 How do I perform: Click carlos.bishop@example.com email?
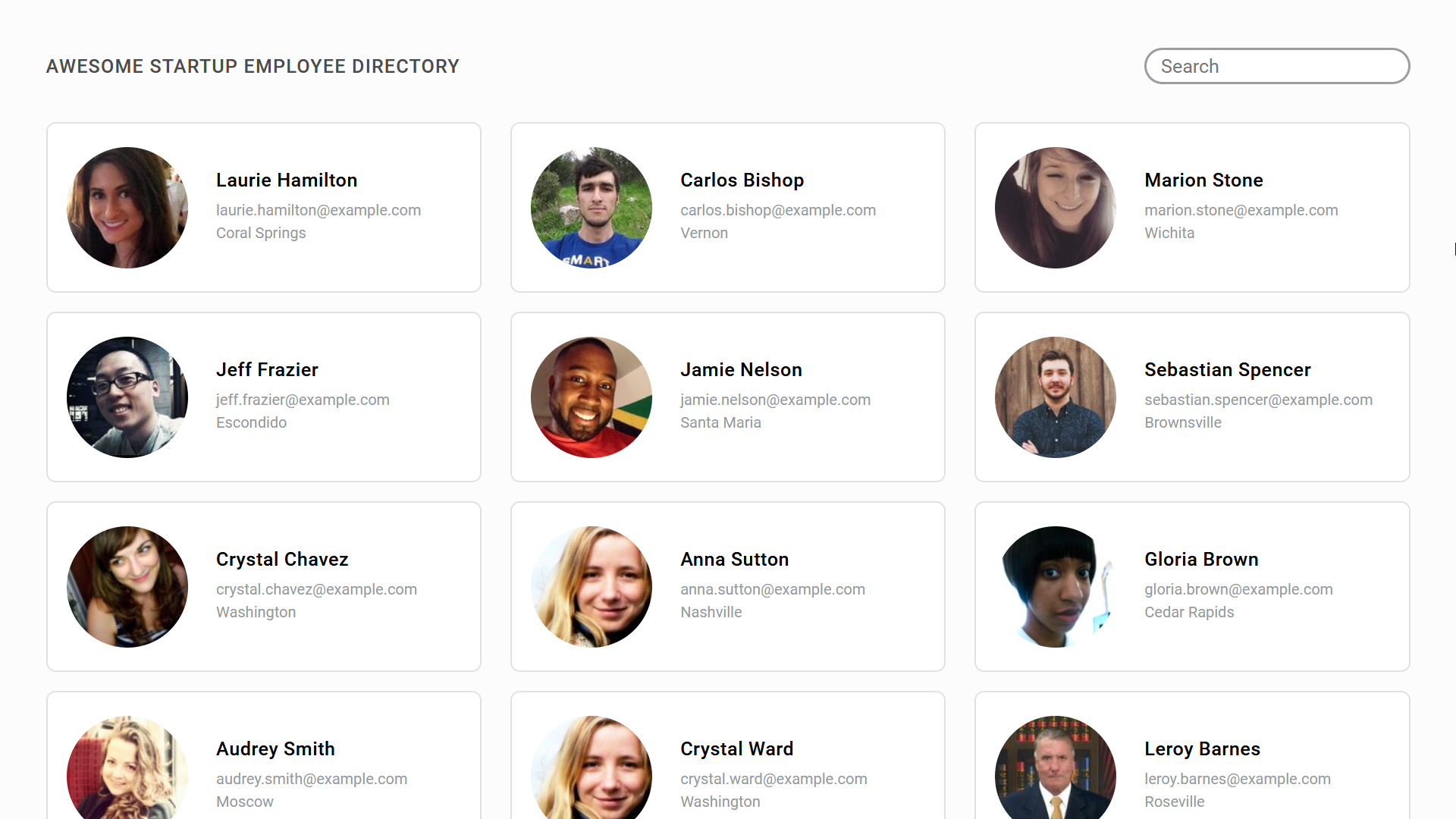778,210
